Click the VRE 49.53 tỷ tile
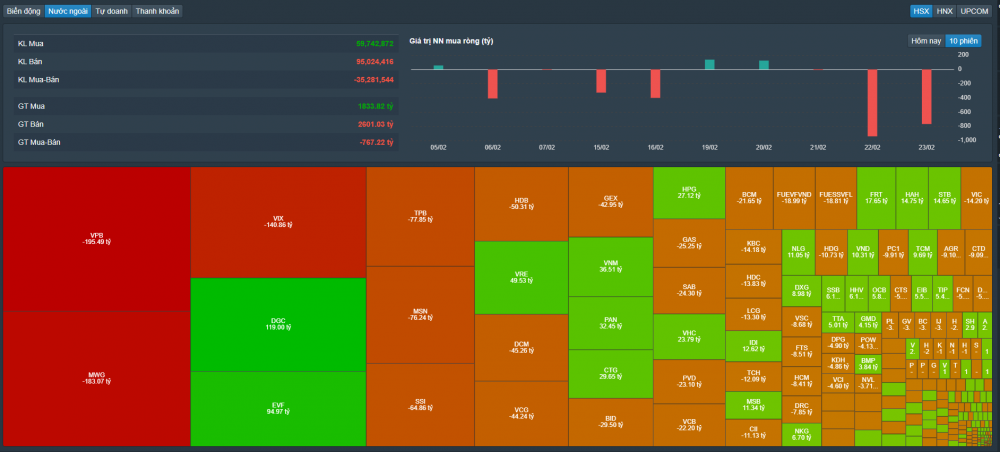1000x452 pixels. click(x=521, y=277)
